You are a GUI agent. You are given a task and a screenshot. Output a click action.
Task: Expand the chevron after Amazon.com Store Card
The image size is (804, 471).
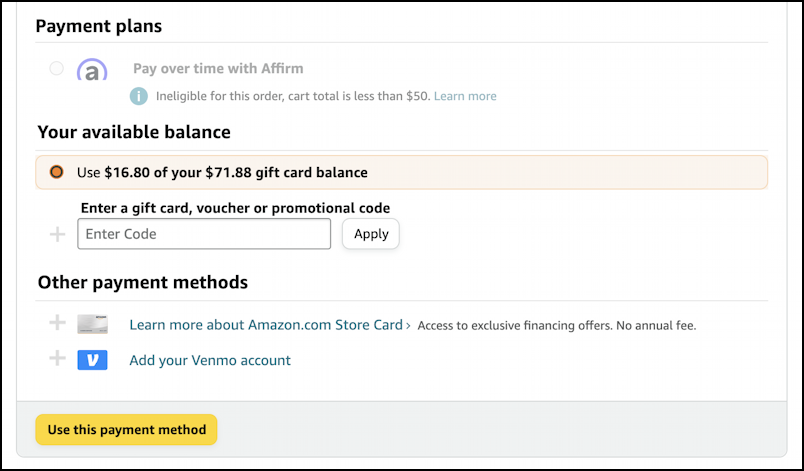tap(408, 325)
